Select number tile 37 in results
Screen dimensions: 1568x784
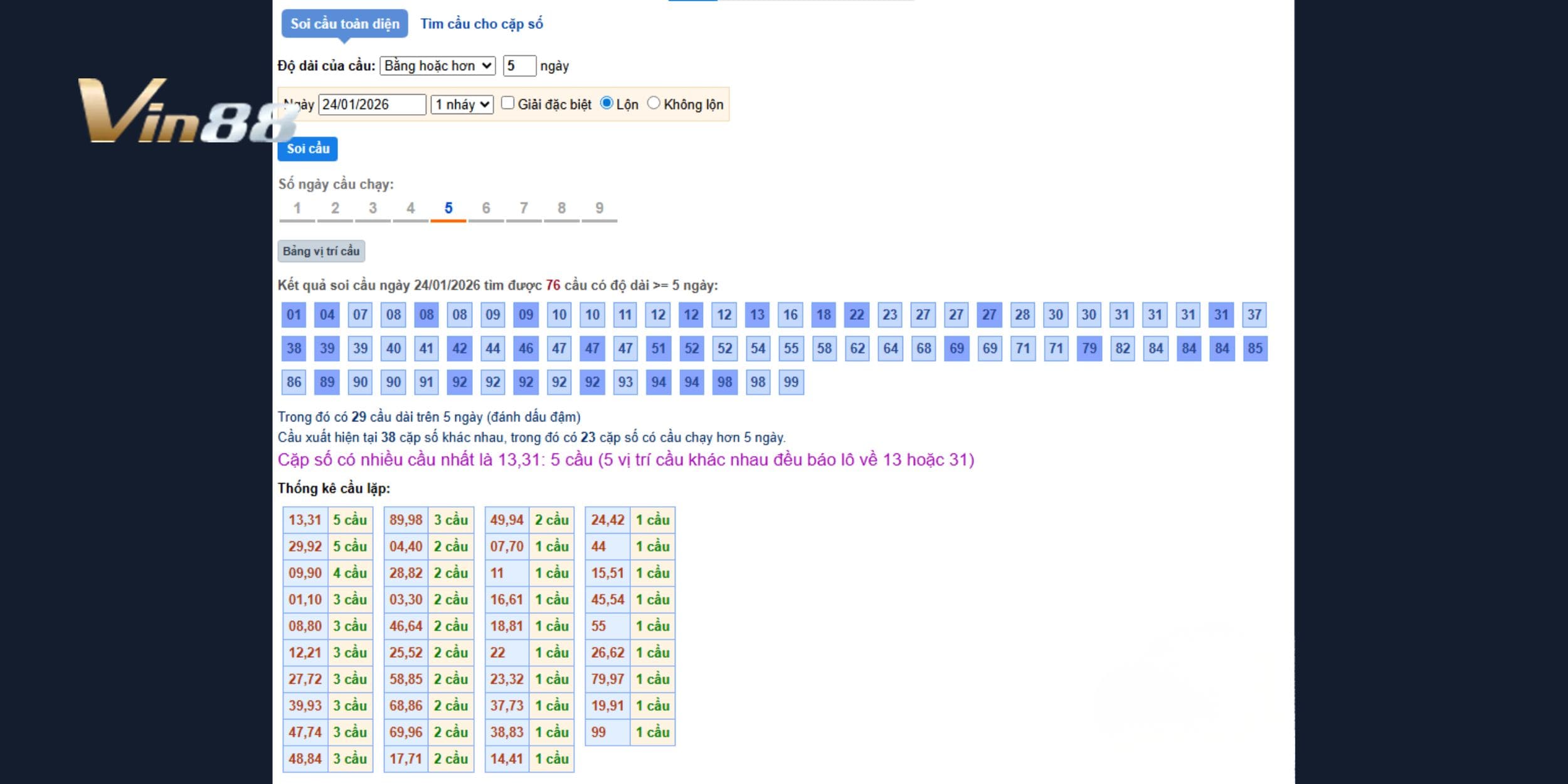1254,315
